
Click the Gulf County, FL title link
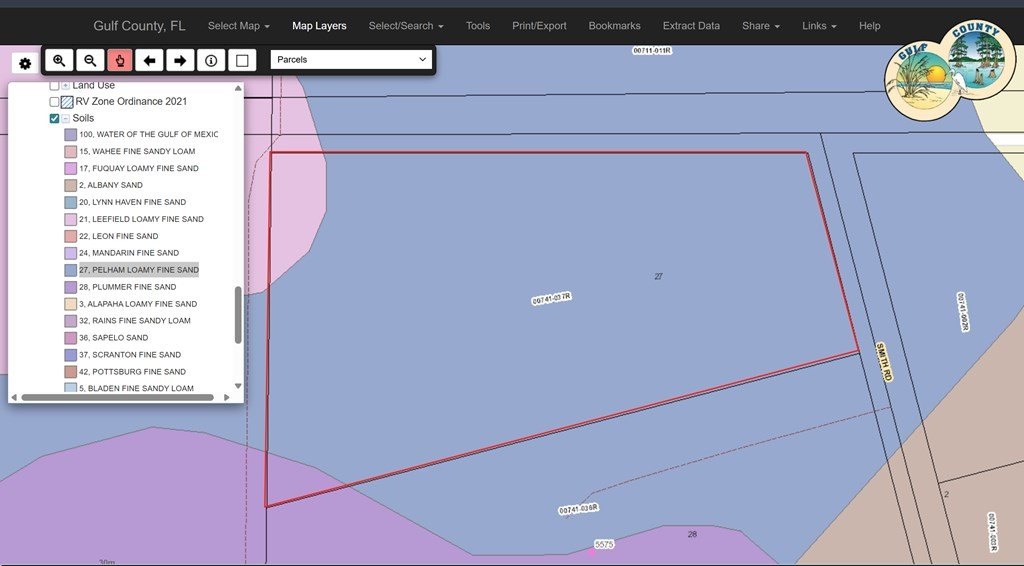point(139,26)
